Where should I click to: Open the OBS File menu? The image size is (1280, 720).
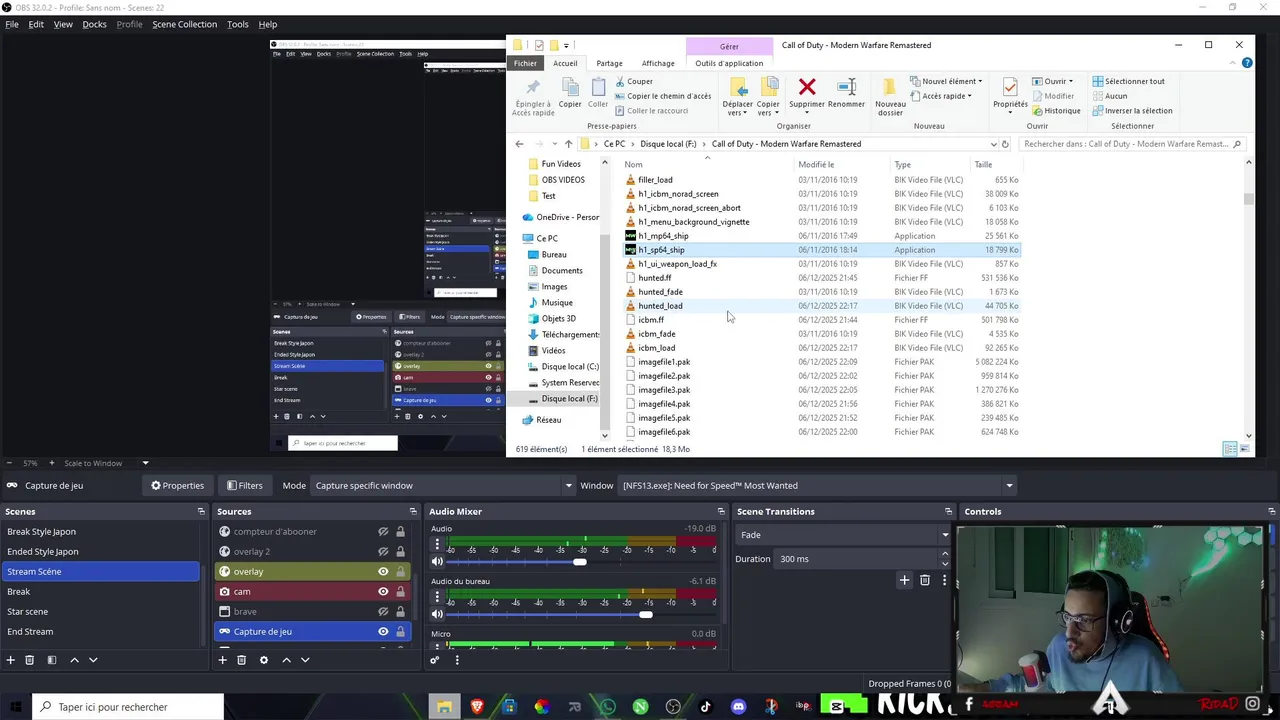[x=12, y=24]
